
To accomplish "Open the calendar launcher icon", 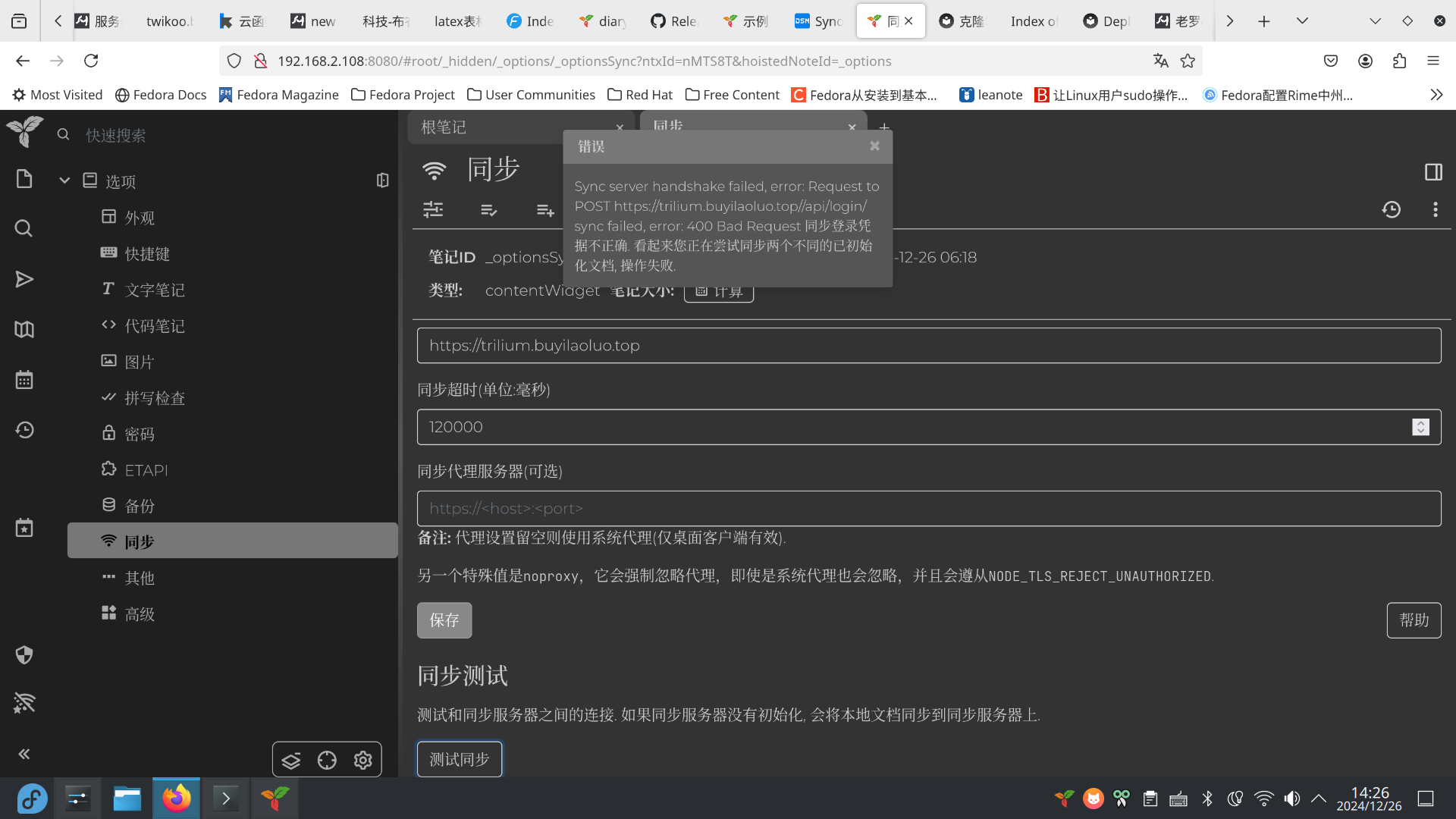I will 24,379.
